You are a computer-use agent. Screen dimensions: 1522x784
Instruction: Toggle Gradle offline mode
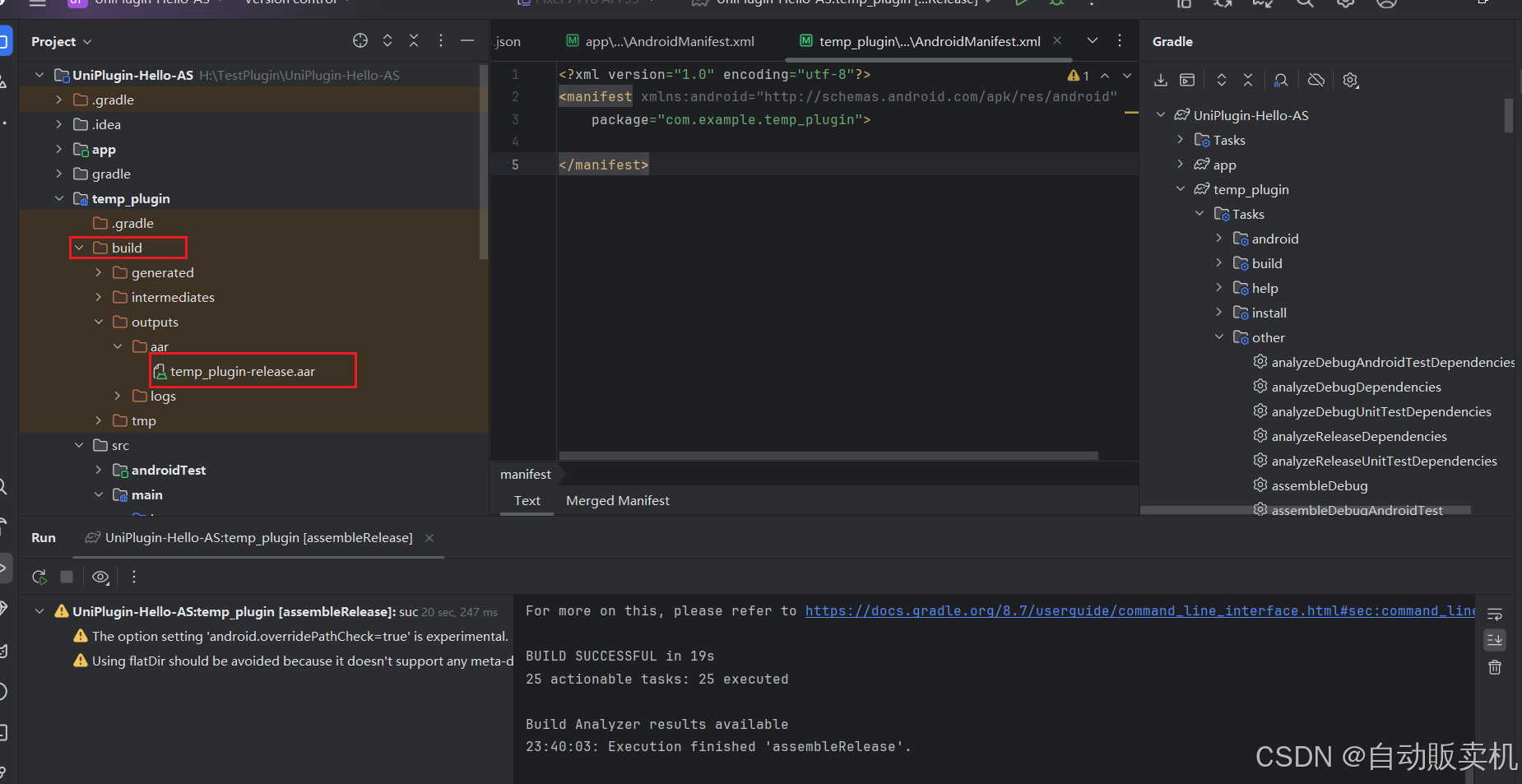pyautogui.click(x=1316, y=80)
